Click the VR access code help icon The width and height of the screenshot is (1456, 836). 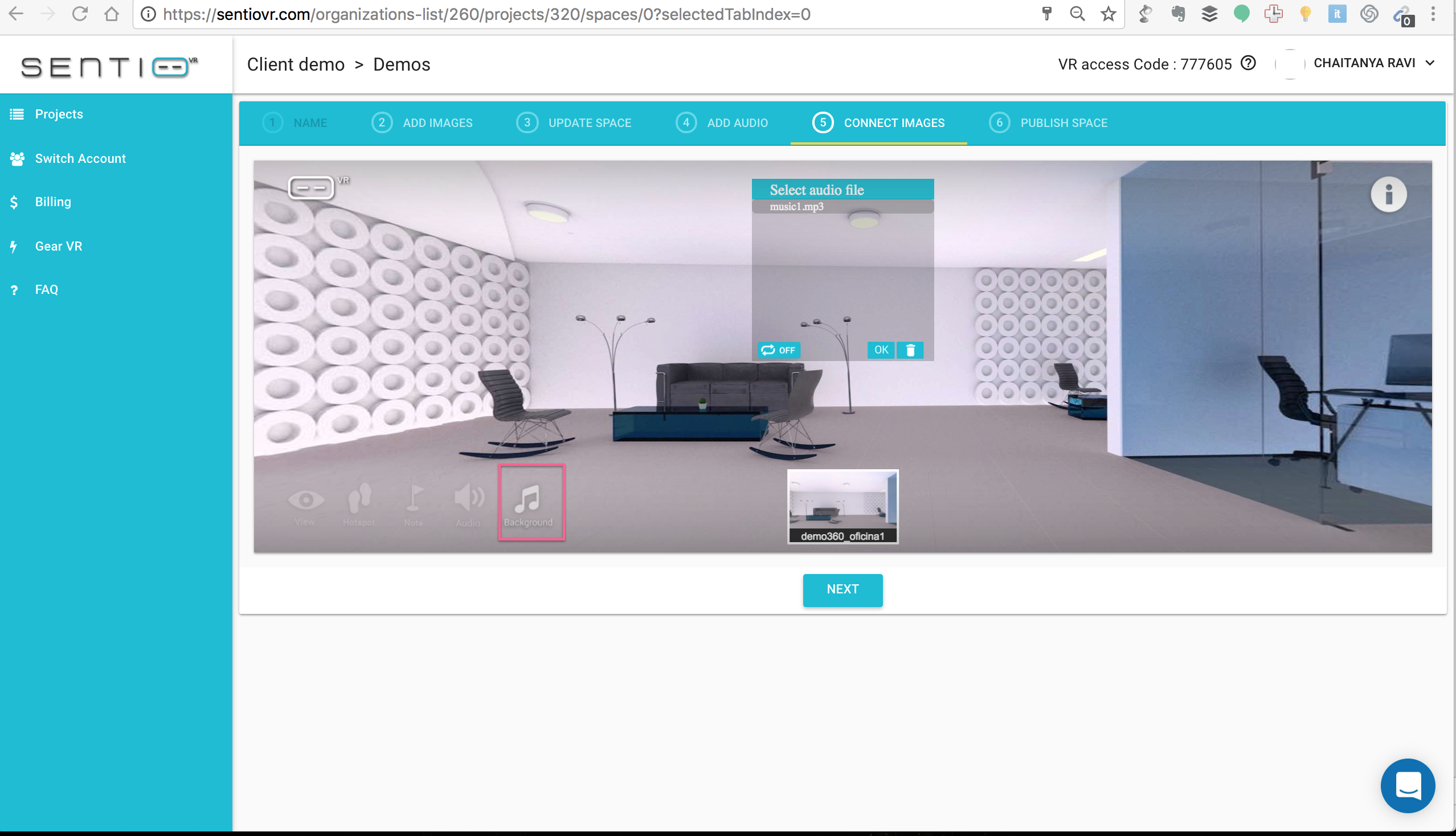click(1248, 63)
